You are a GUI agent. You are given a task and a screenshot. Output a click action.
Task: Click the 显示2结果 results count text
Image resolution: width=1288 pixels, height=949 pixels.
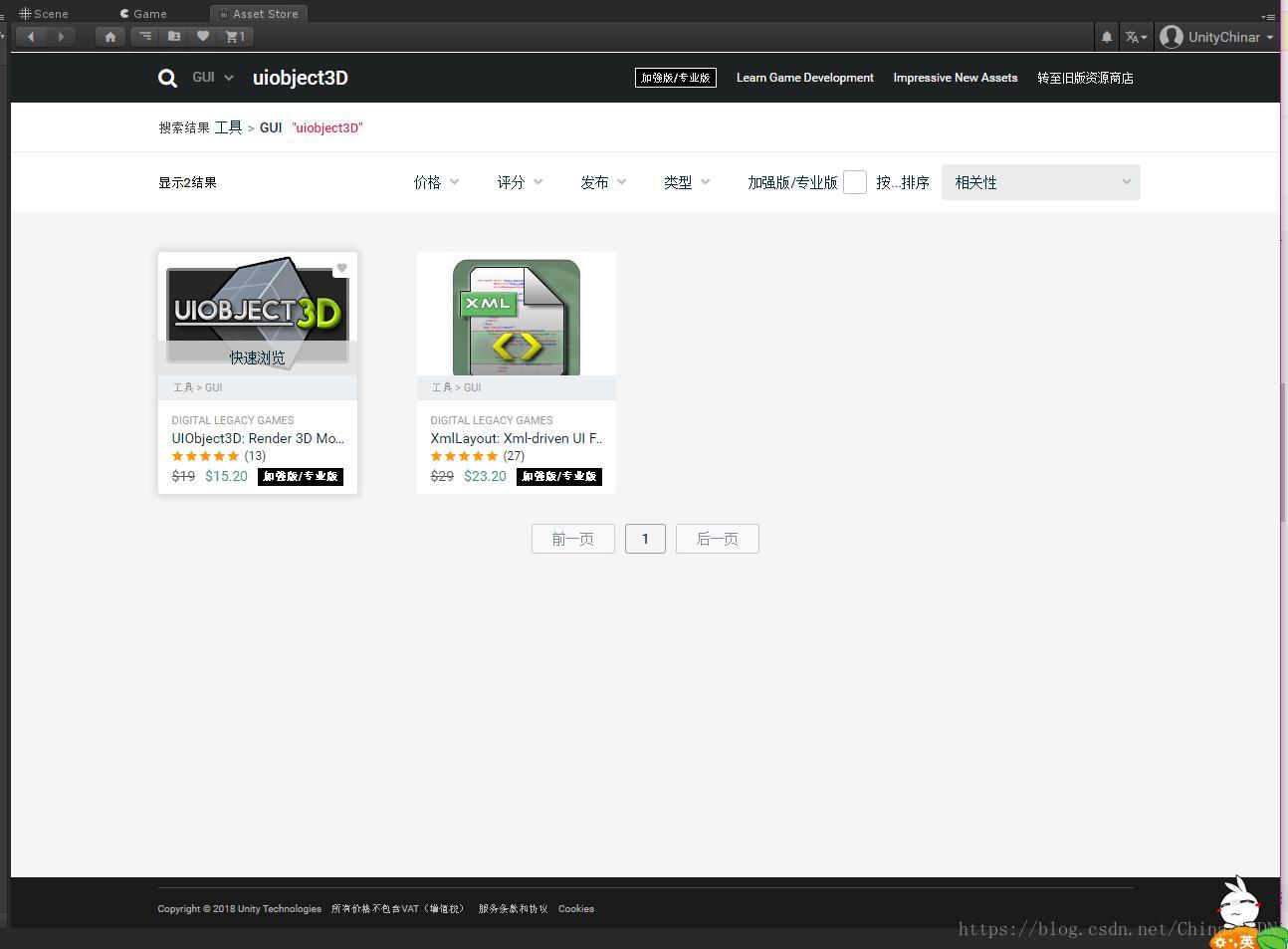click(x=187, y=182)
